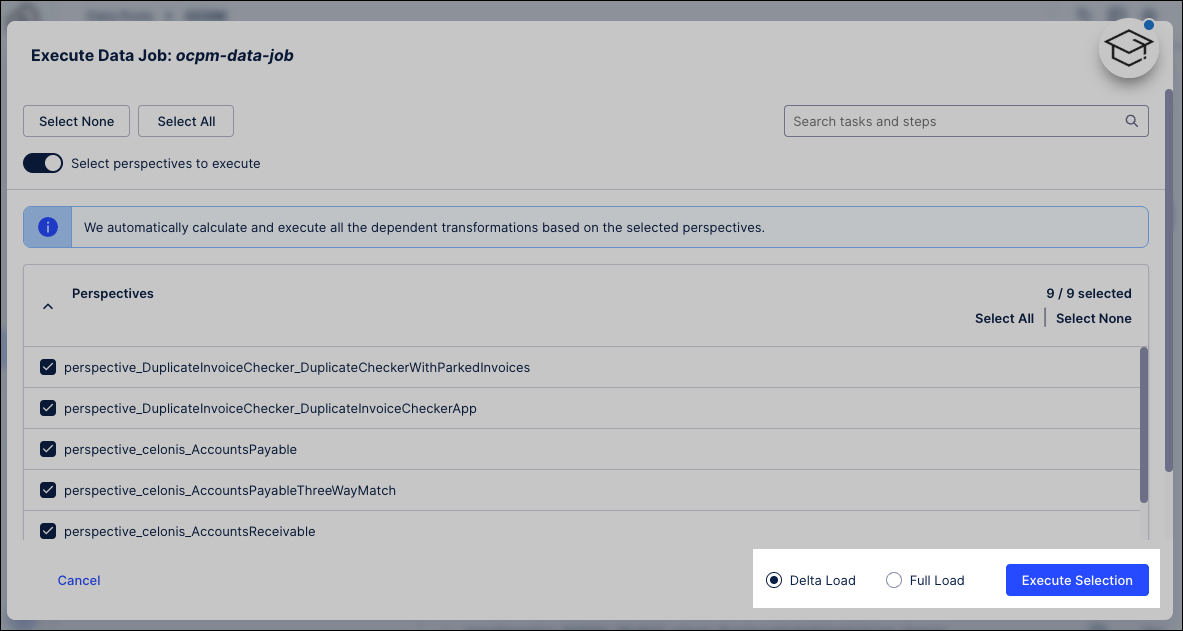Image resolution: width=1183 pixels, height=631 pixels.
Task: Uncheck perspective_celonis_AccountsPayable checkbox
Action: [x=48, y=449]
